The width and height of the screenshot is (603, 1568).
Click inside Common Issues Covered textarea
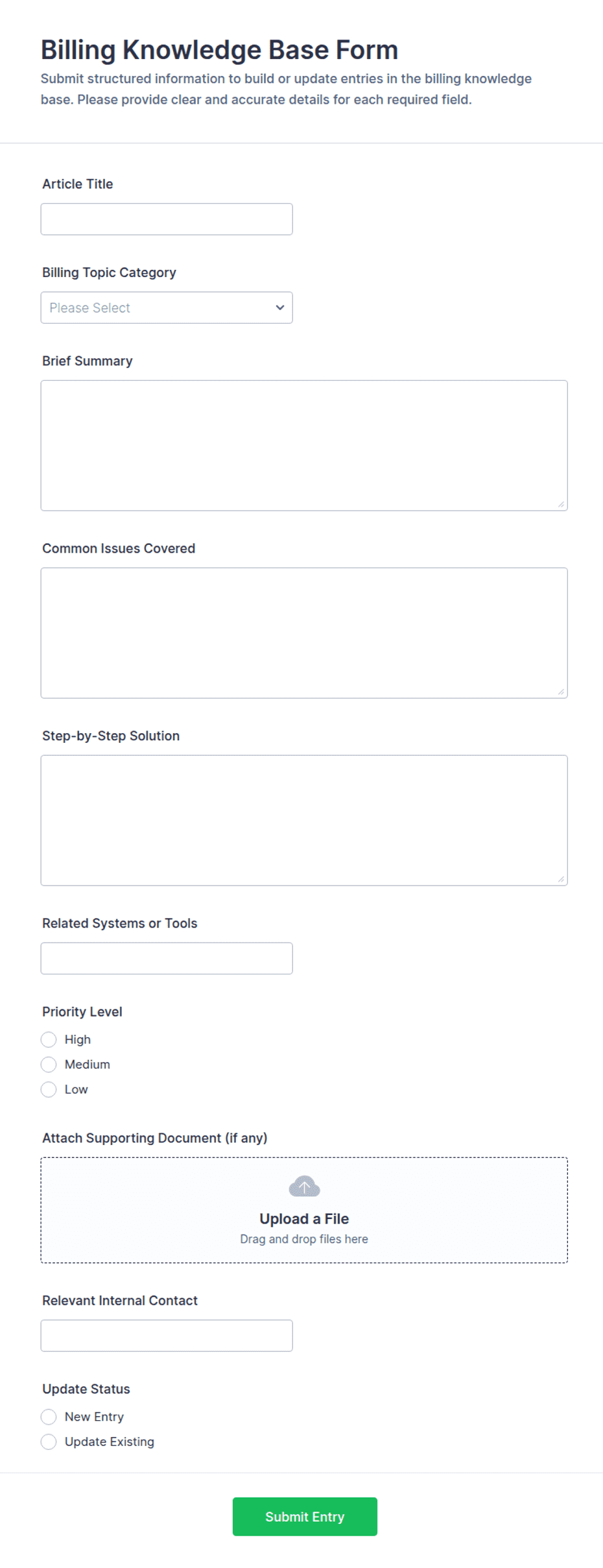click(304, 633)
